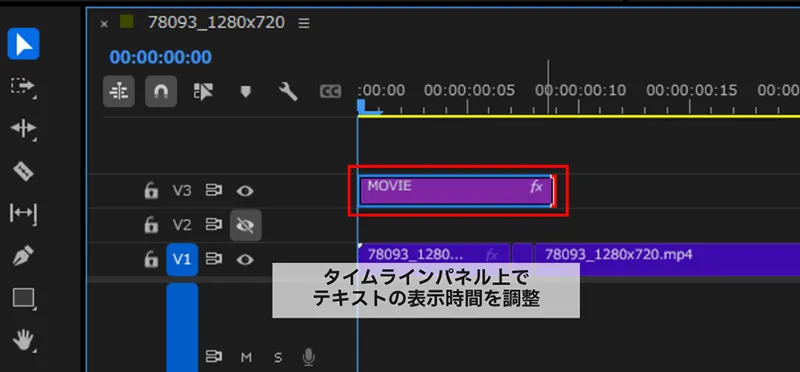Viewport: 800px width, 372px height.
Task: Click ruler at 00:00:00:15
Action: 691,91
